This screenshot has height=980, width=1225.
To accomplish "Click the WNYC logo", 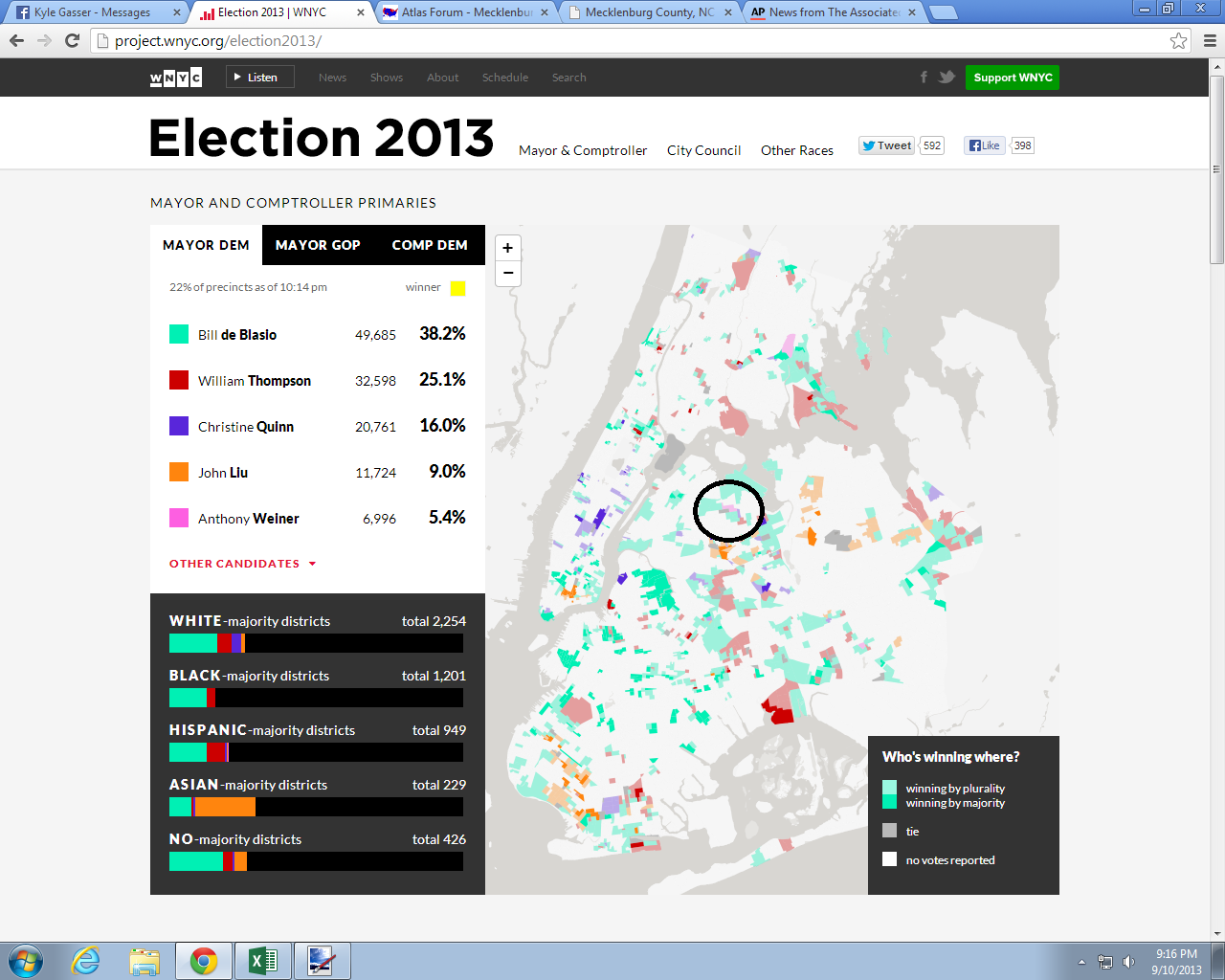I will click(x=176, y=78).
